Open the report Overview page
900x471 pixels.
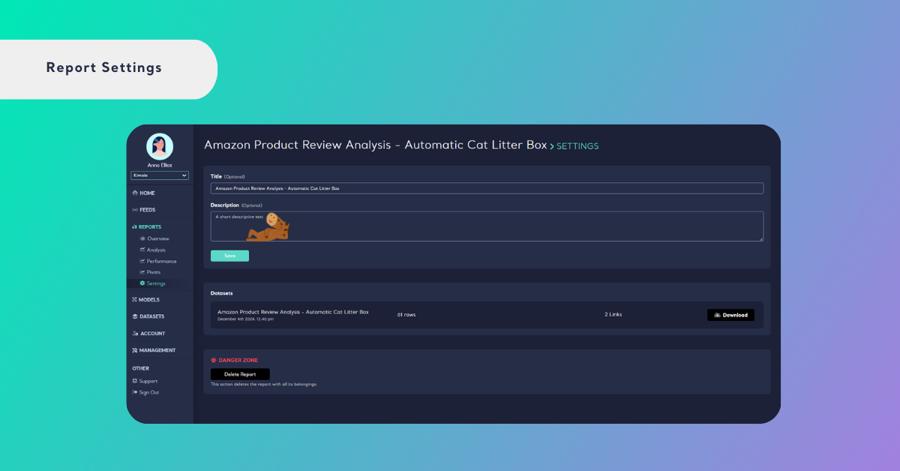[x=154, y=238]
